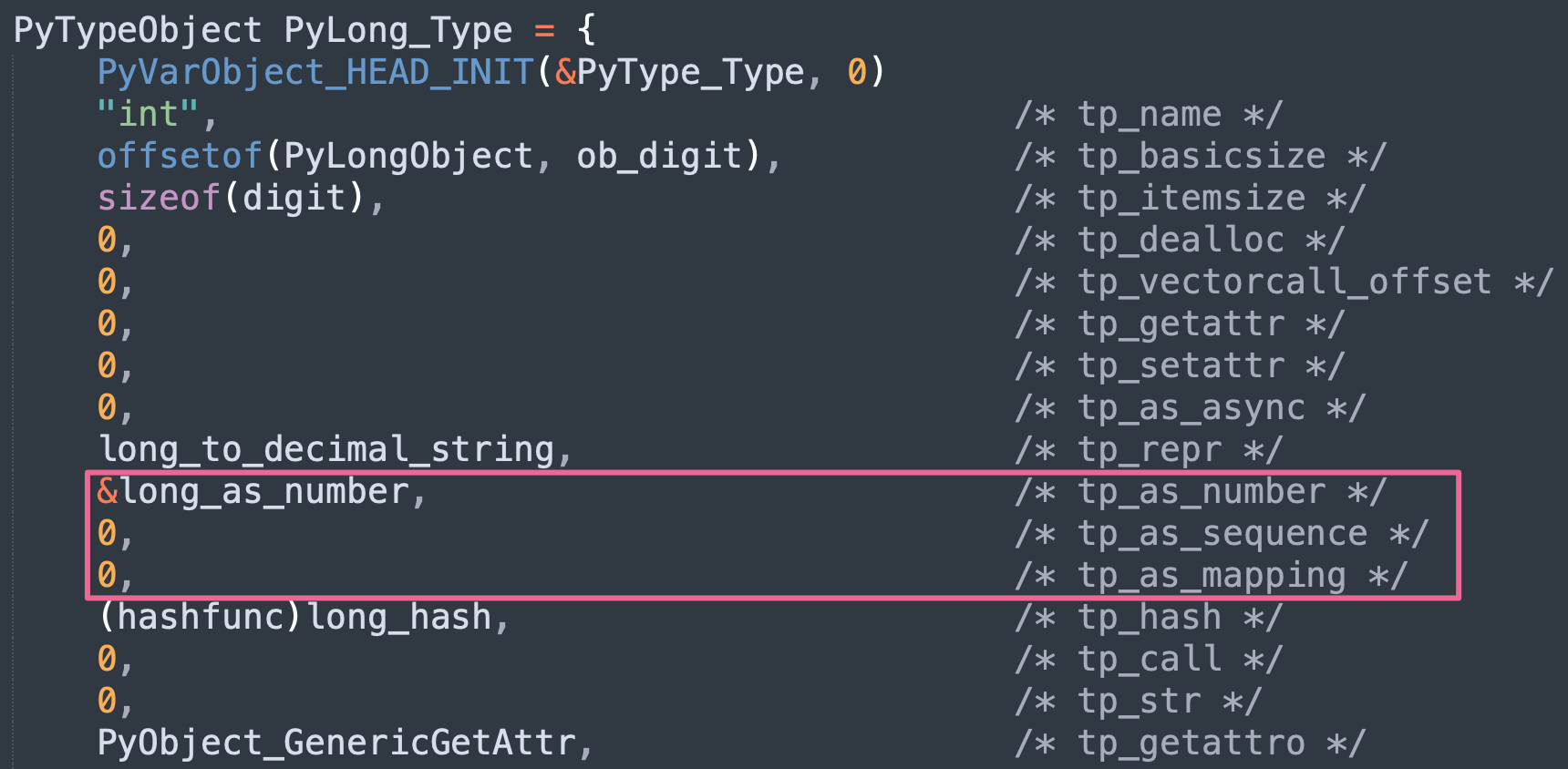Screen dimensions: 1568x769
Task: Click the tp_getattro comment
Action: pyautogui.click(x=1191, y=743)
